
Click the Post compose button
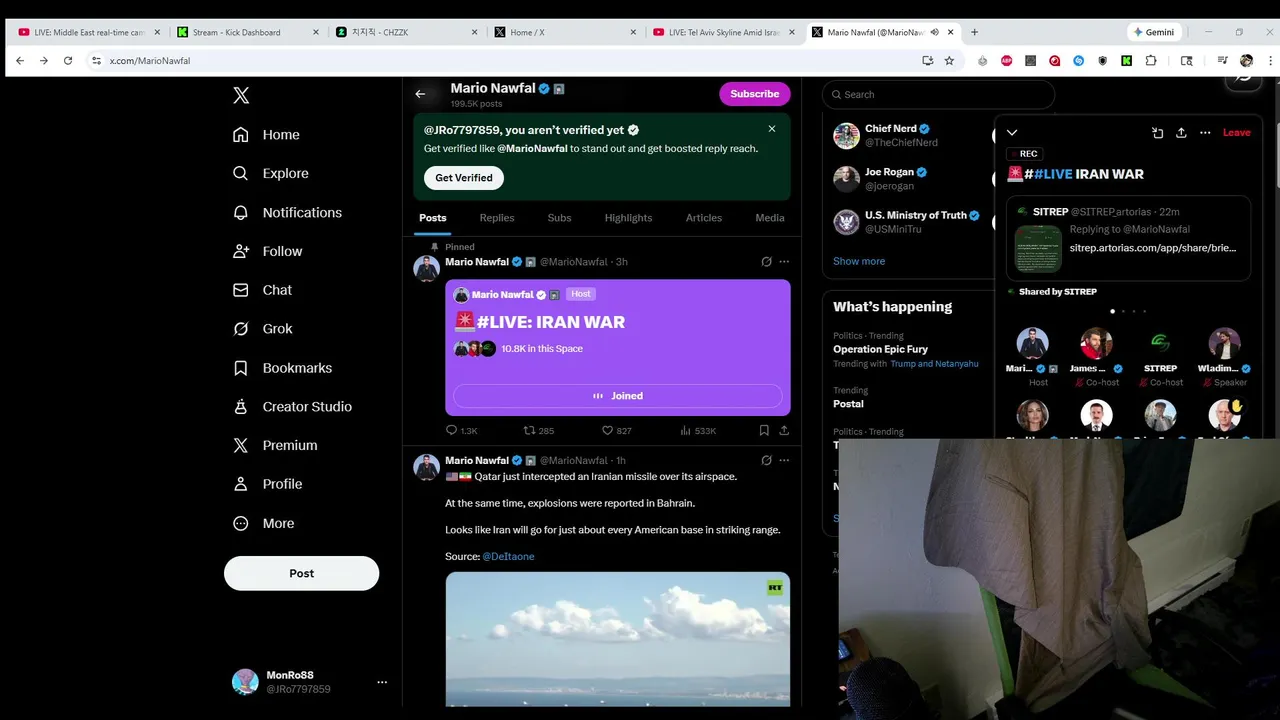click(301, 573)
